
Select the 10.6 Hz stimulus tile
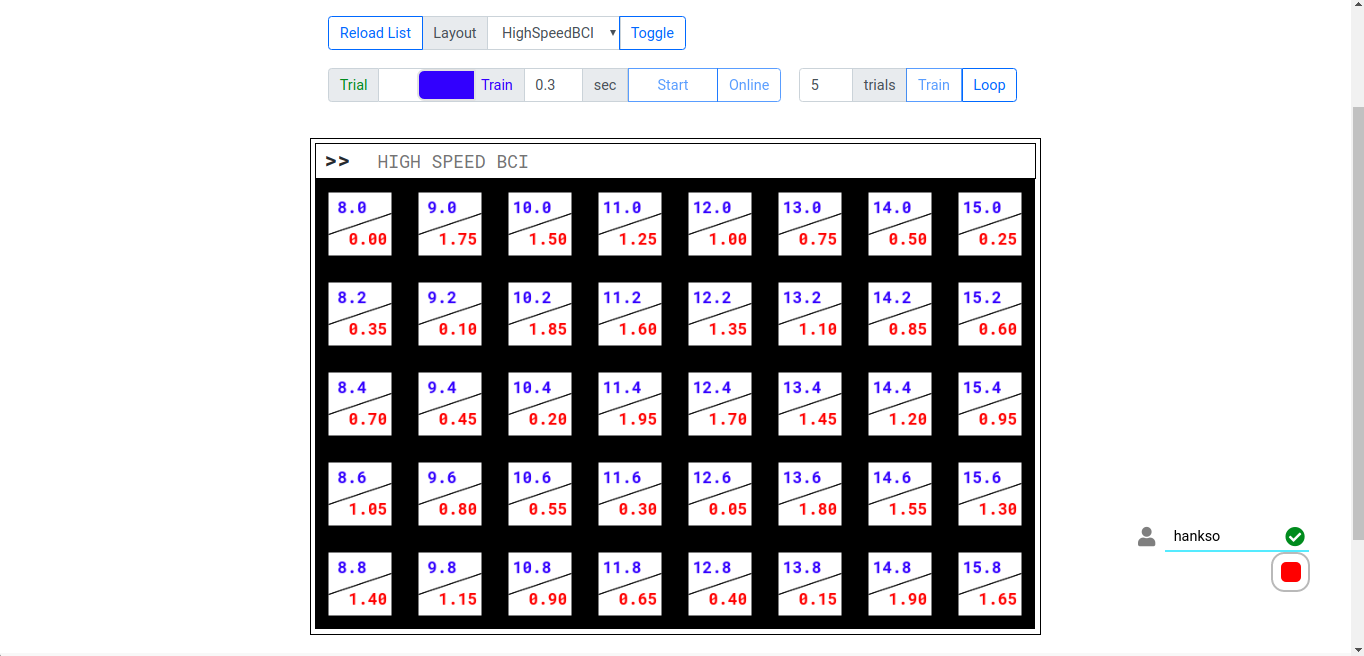click(x=540, y=494)
